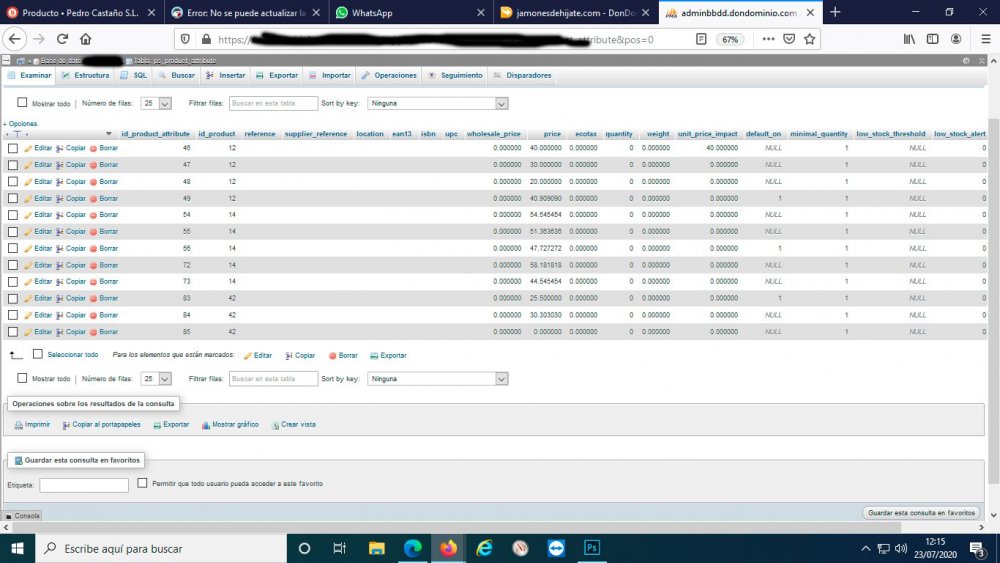
Task: Select row with id_product_attribute 49
Action: pos(13,198)
